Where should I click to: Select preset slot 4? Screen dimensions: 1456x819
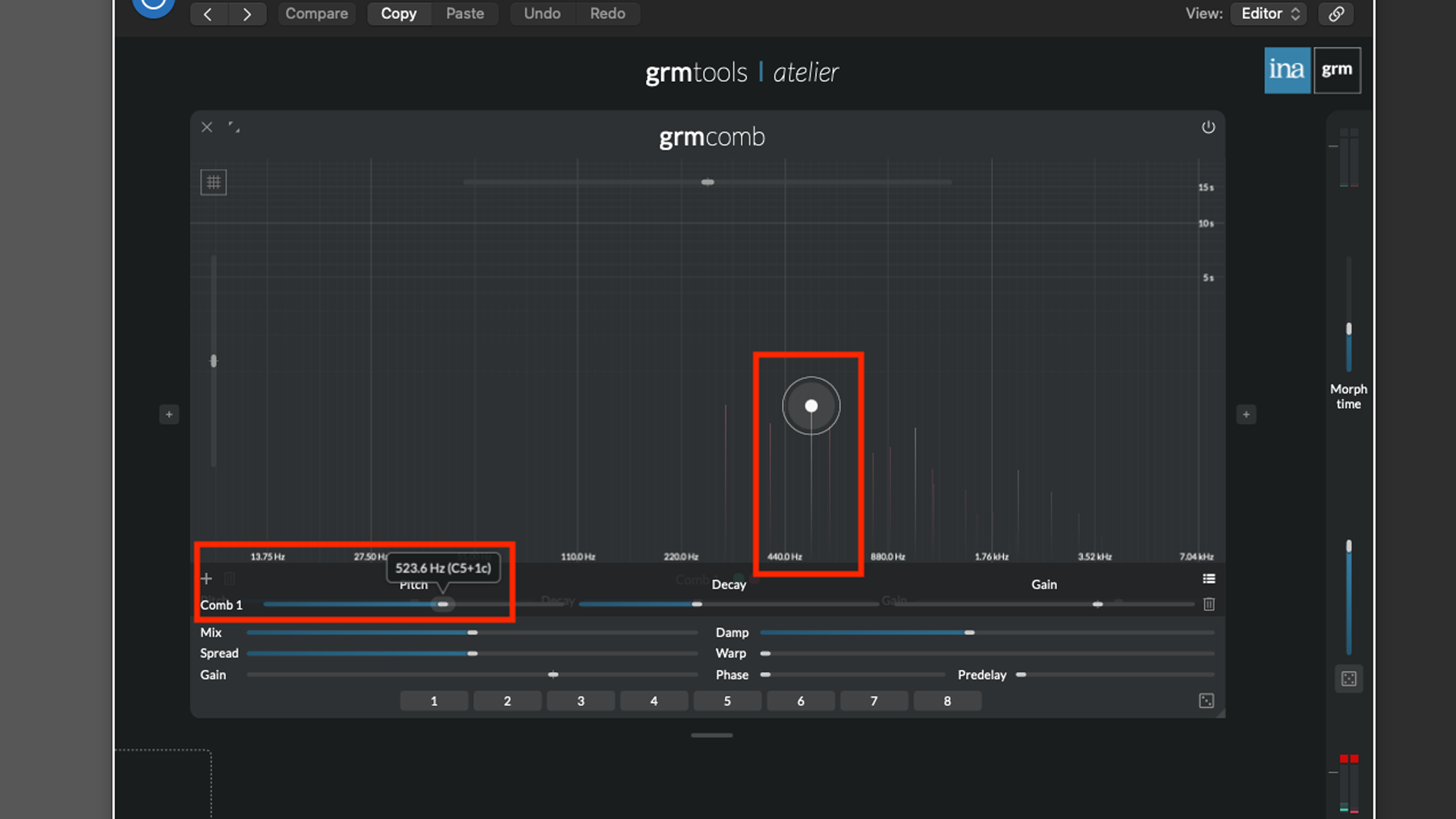click(654, 701)
